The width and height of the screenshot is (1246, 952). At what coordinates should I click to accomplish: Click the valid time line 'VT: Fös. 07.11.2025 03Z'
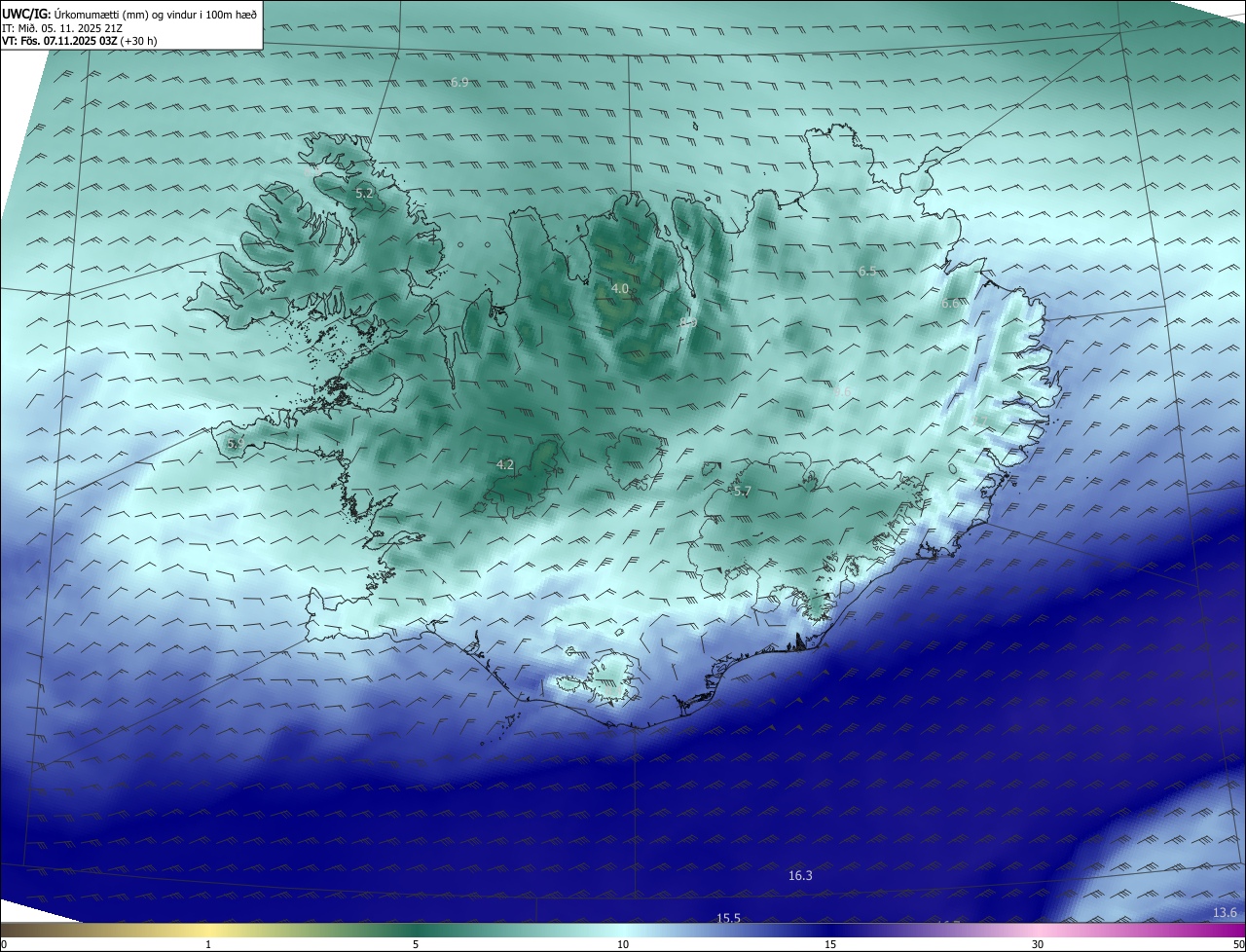pyautogui.click(x=58, y=41)
